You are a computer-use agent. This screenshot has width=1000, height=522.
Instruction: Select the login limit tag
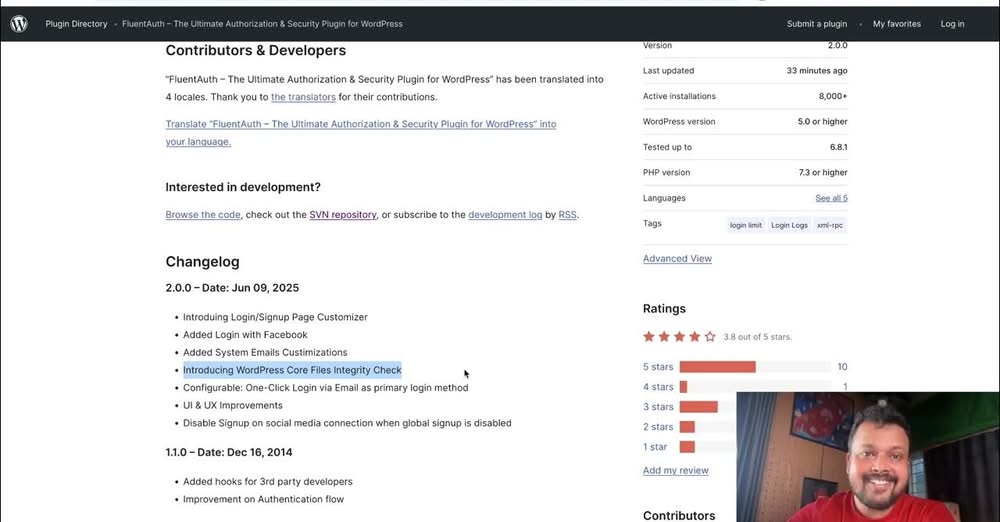point(746,225)
